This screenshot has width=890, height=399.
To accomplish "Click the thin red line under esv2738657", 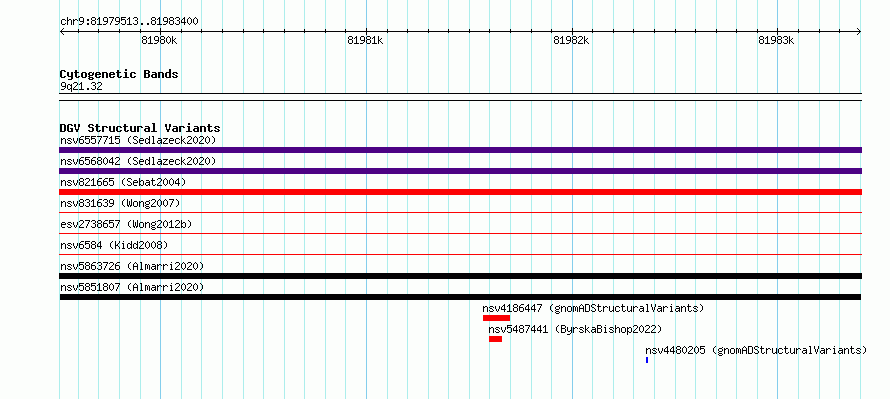I will tap(460, 234).
